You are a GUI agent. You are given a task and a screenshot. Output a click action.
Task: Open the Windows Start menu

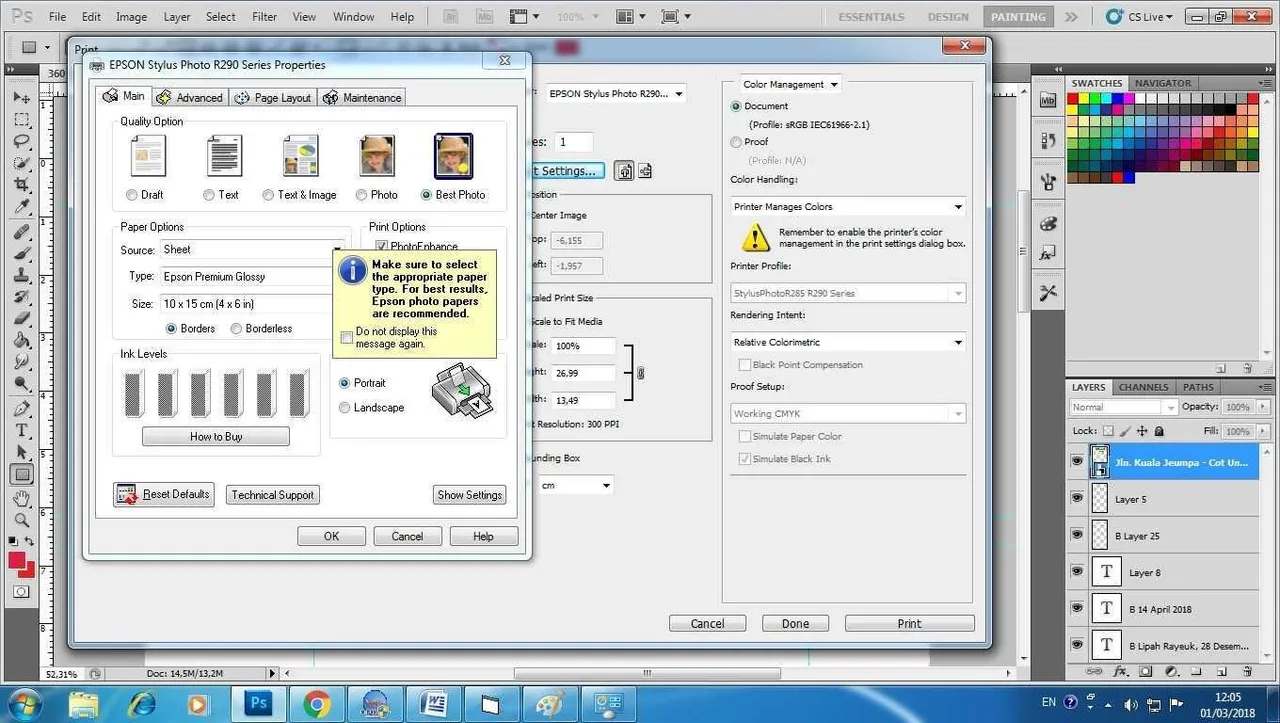pos(24,703)
